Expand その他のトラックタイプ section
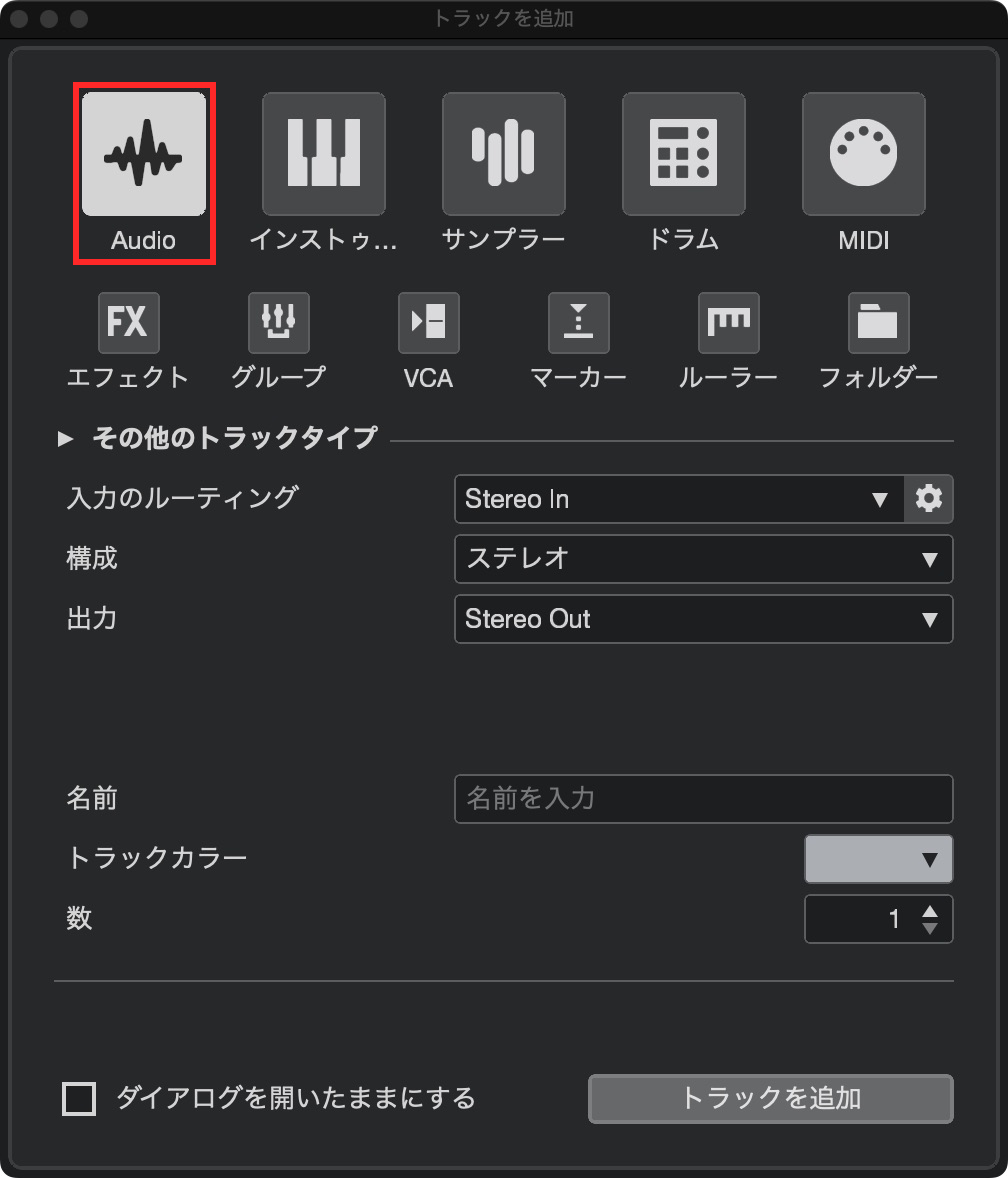 point(65,438)
